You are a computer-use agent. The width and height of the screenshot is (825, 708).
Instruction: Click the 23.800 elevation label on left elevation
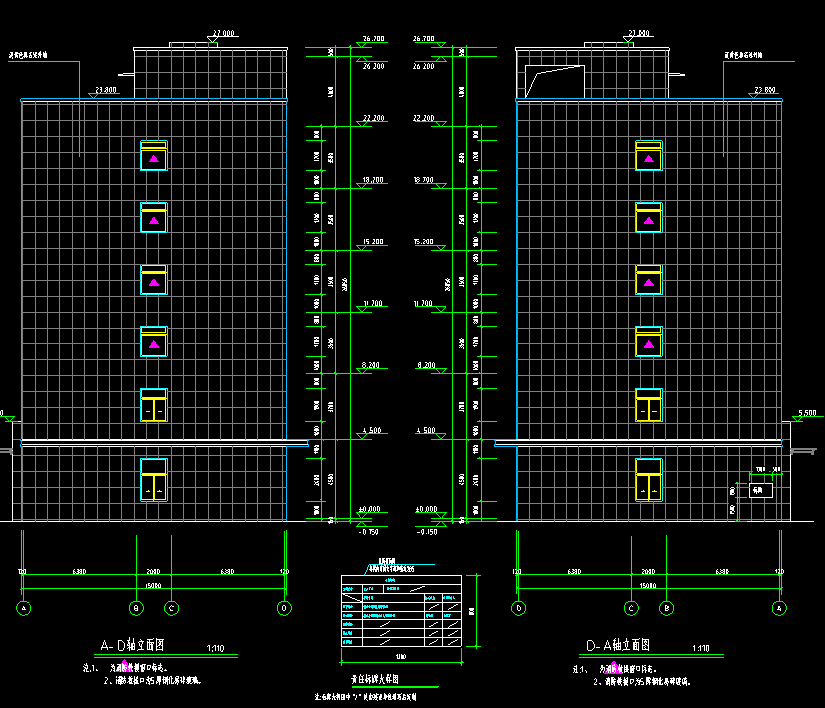click(105, 90)
